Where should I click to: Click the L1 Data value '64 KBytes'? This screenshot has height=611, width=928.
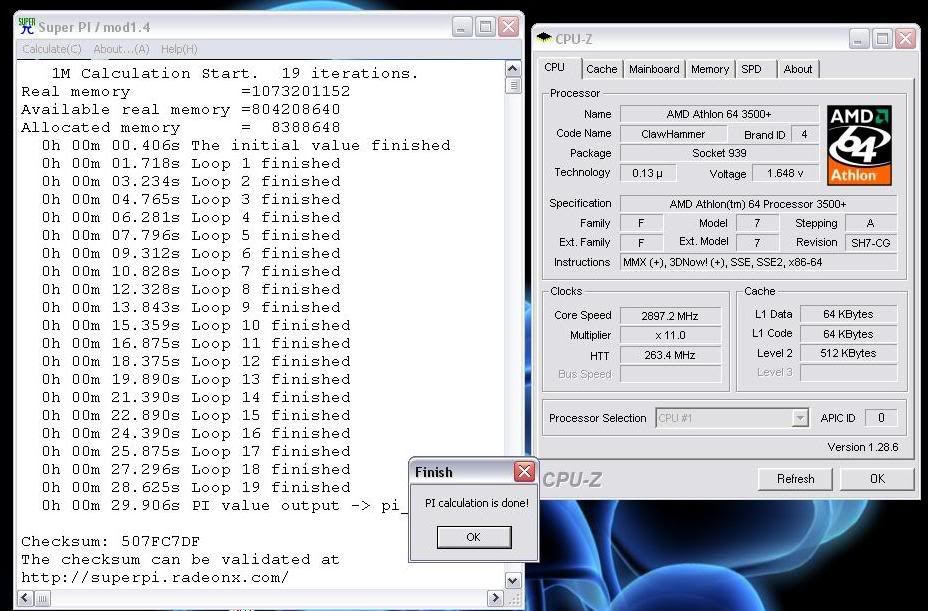tap(848, 314)
